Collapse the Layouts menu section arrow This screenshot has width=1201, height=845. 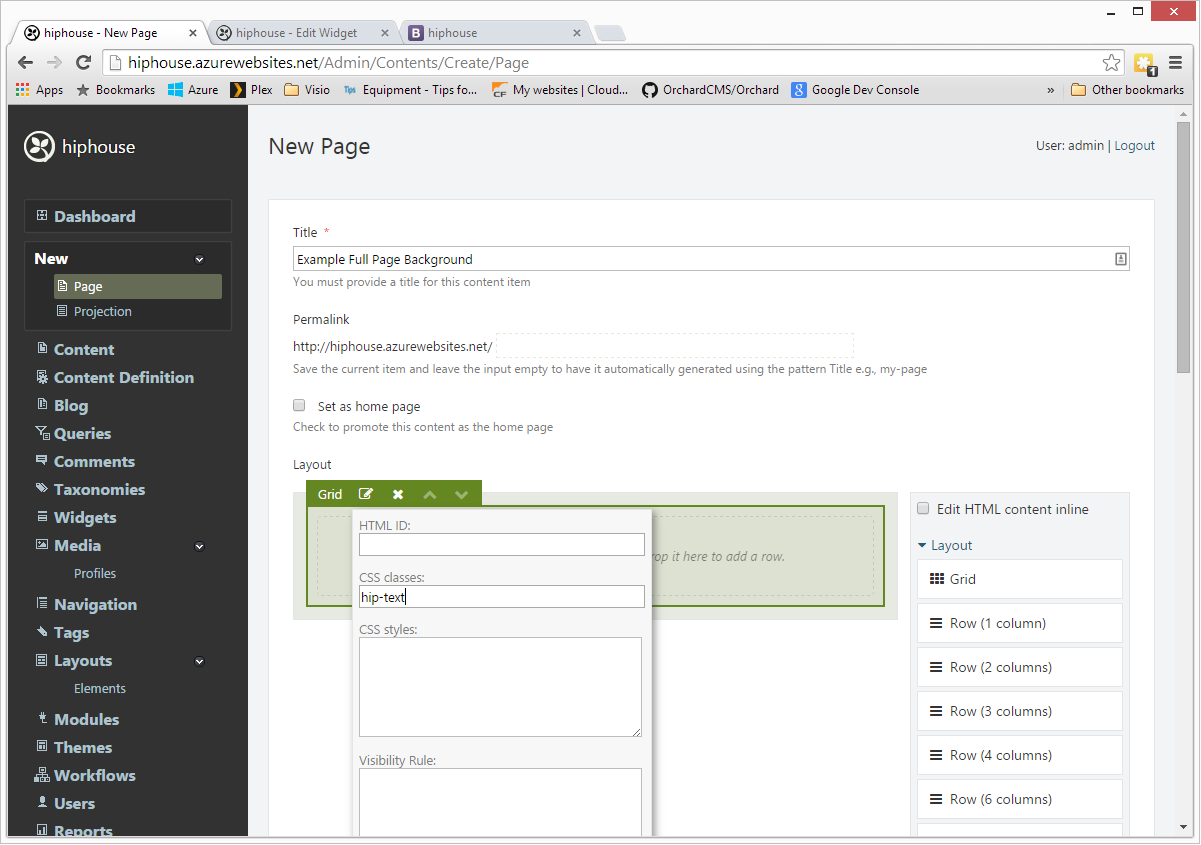199,662
